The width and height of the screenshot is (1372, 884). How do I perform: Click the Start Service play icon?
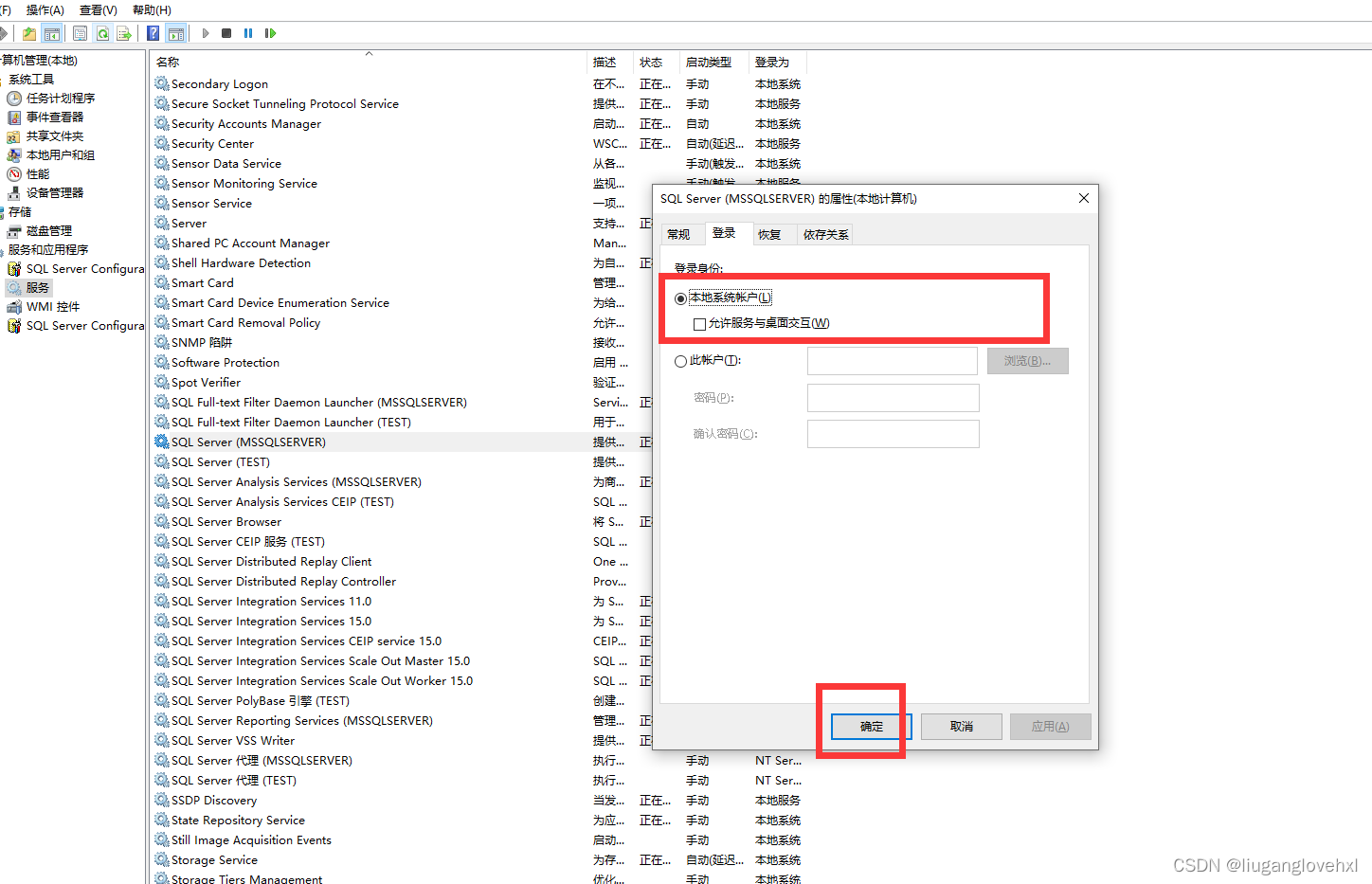(206, 33)
